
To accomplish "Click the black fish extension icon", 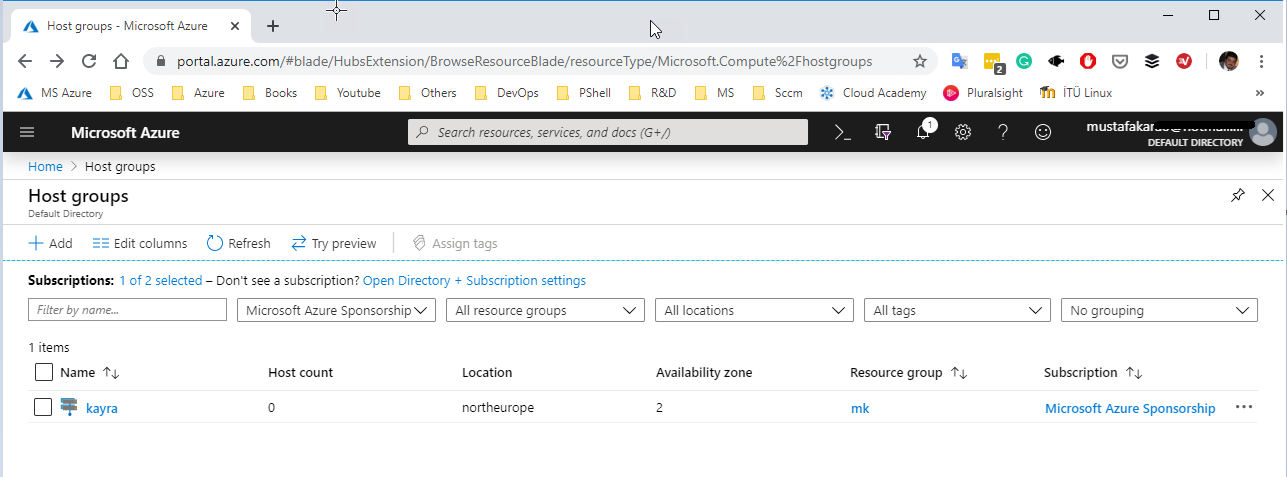I will click(x=1056, y=61).
